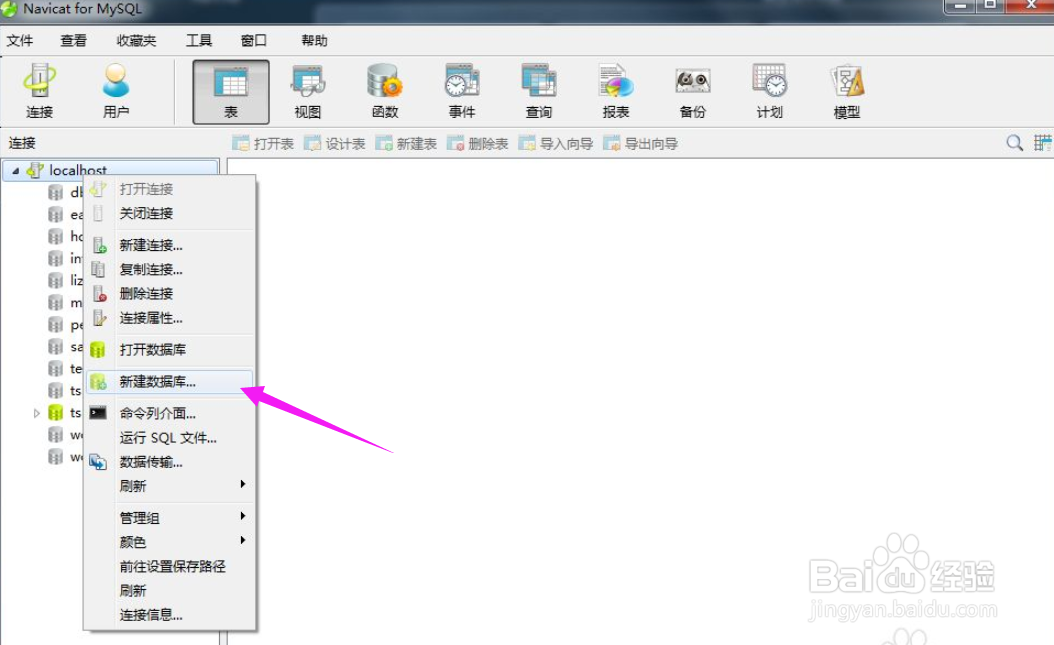Collapse the localhost connection tree node
1054x645 pixels.
pyautogui.click(x=15, y=171)
